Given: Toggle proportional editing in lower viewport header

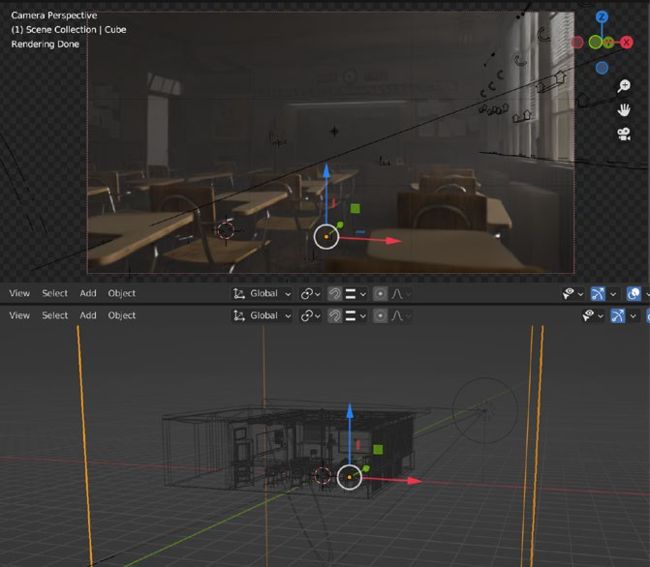Looking at the screenshot, I should click(x=380, y=316).
